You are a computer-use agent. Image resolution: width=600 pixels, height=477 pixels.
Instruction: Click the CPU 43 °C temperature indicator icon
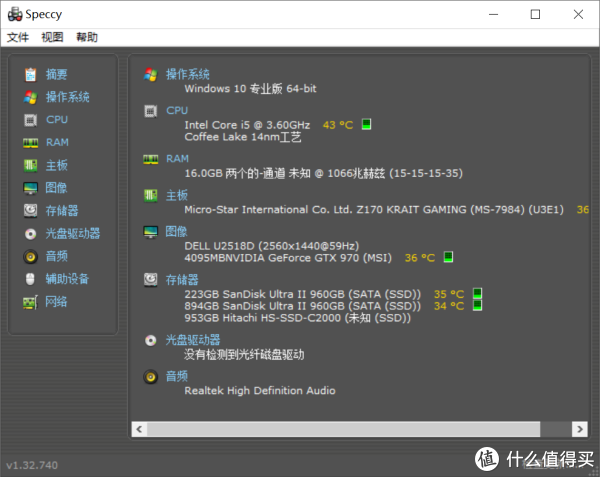click(366, 124)
